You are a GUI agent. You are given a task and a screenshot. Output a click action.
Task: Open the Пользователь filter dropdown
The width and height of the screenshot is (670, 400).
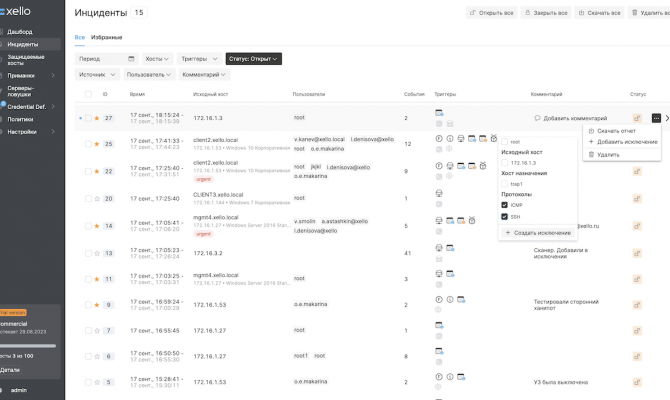coord(149,74)
